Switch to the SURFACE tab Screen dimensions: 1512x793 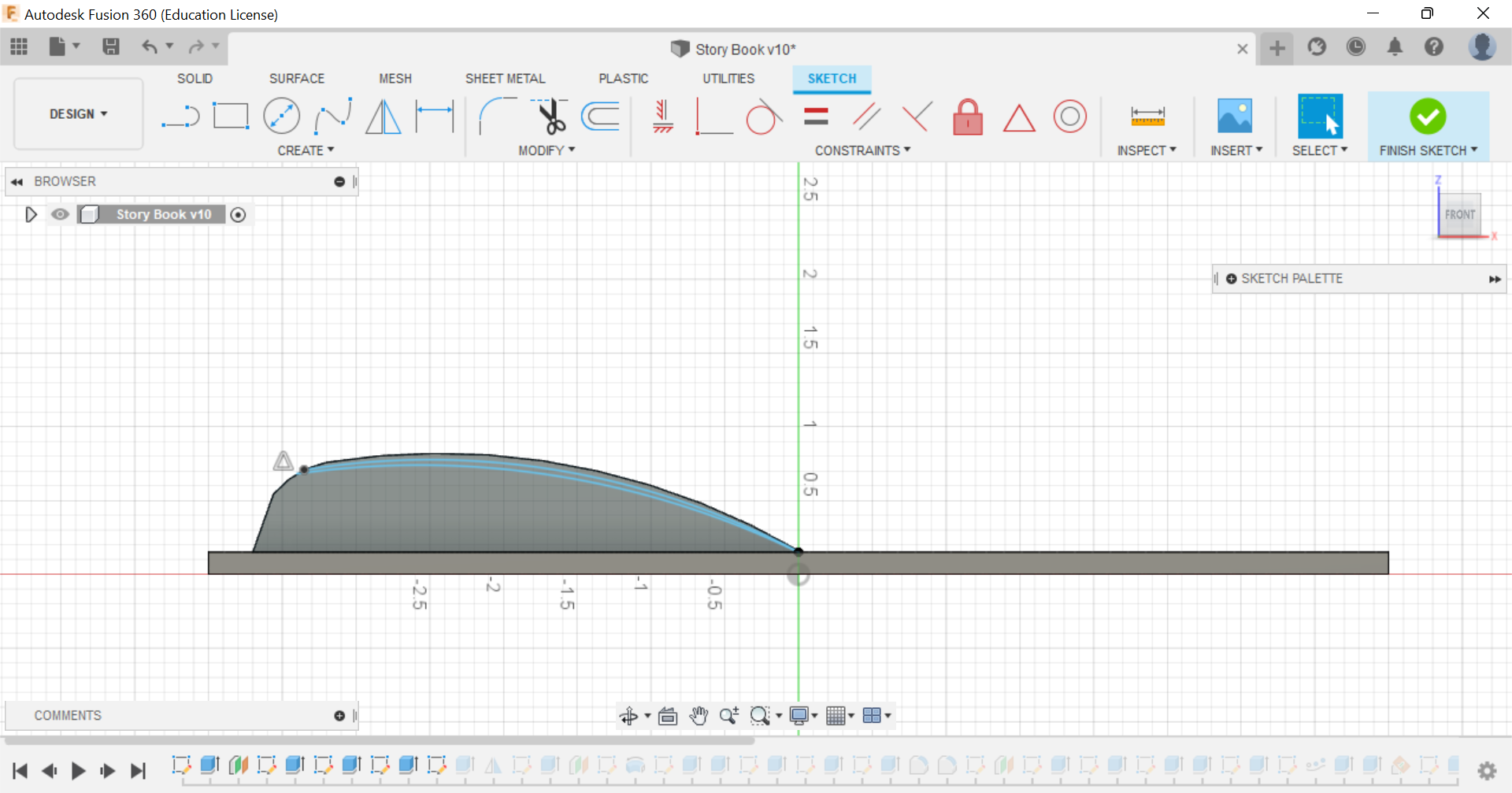297,79
